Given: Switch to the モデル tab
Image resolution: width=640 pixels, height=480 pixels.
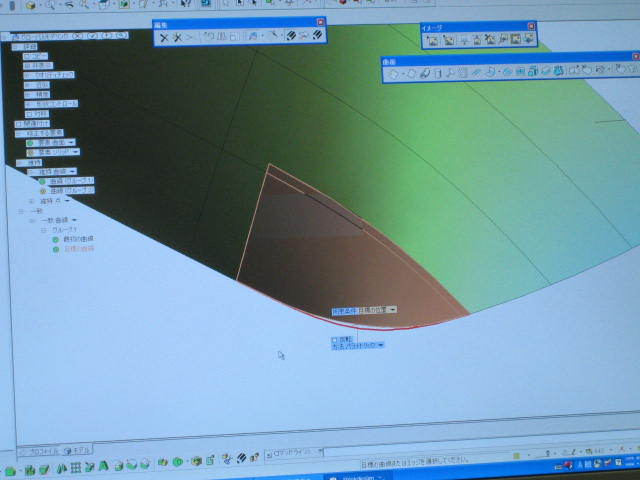Looking at the screenshot, I should coord(78,451).
